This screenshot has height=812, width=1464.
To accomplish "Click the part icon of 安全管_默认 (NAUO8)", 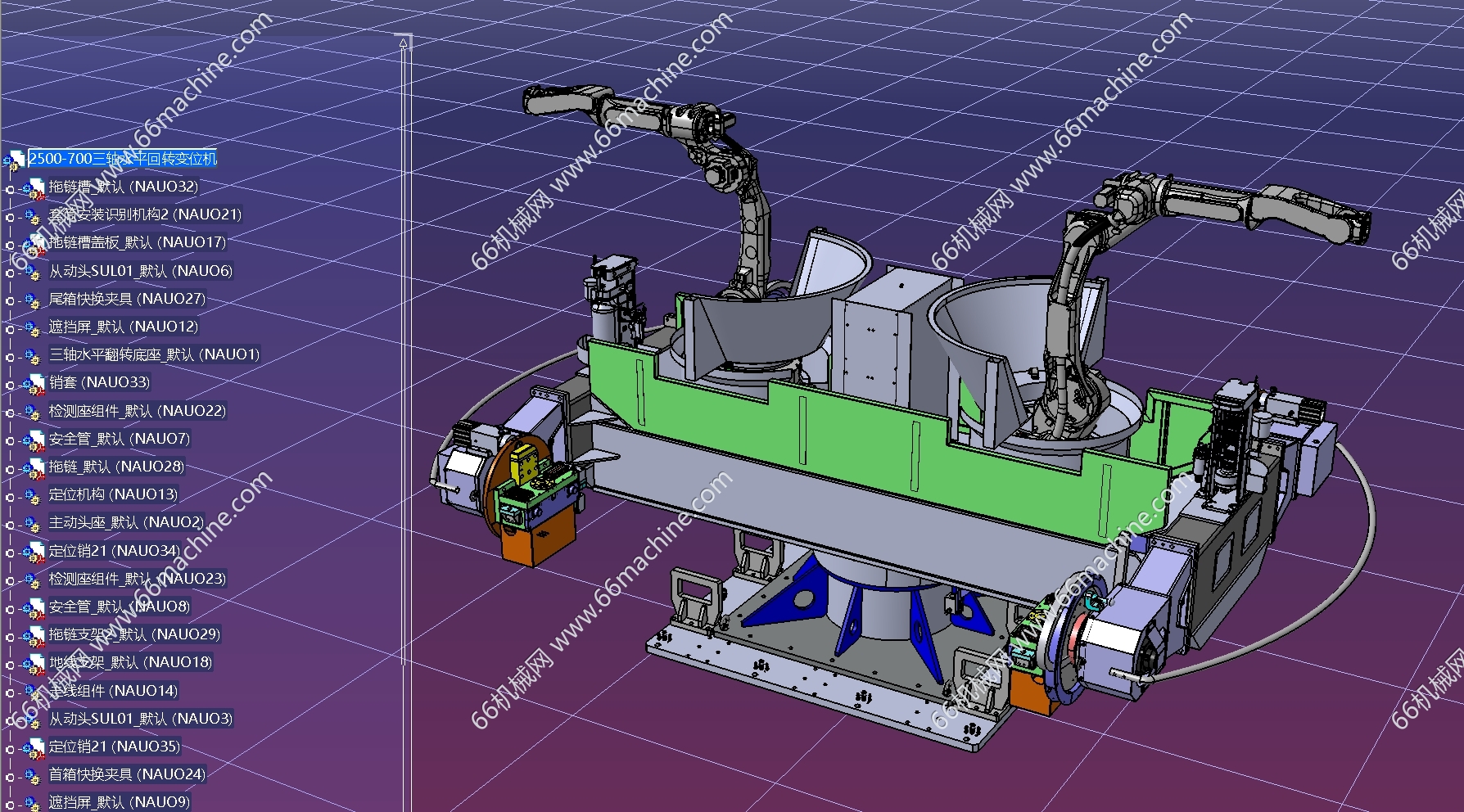I will [34, 608].
